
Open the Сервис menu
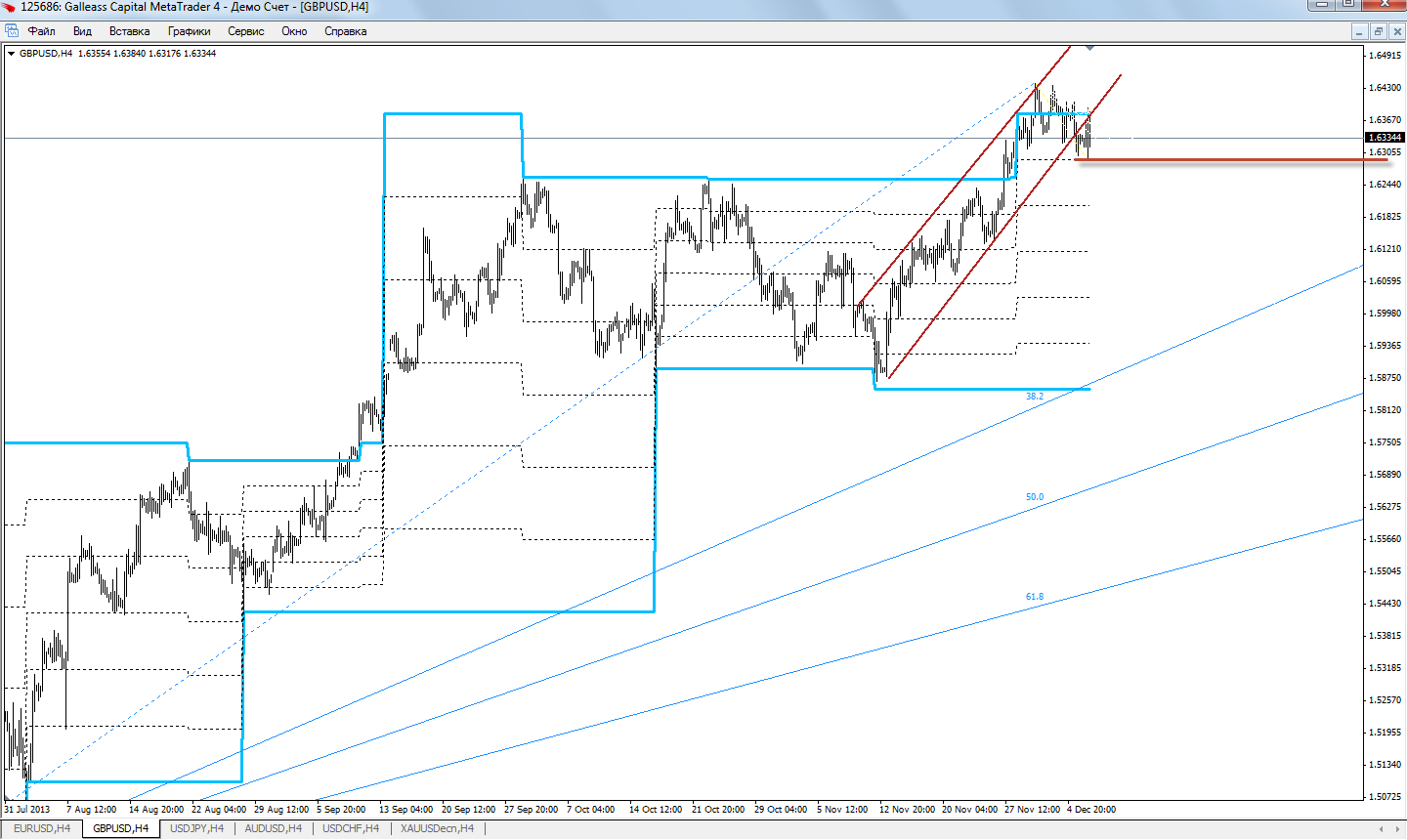[x=245, y=31]
